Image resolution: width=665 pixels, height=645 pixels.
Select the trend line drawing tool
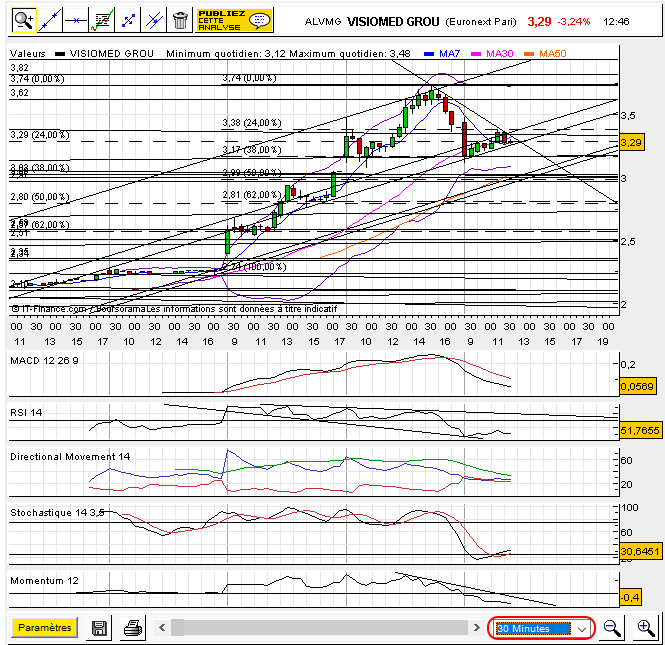click(49, 20)
